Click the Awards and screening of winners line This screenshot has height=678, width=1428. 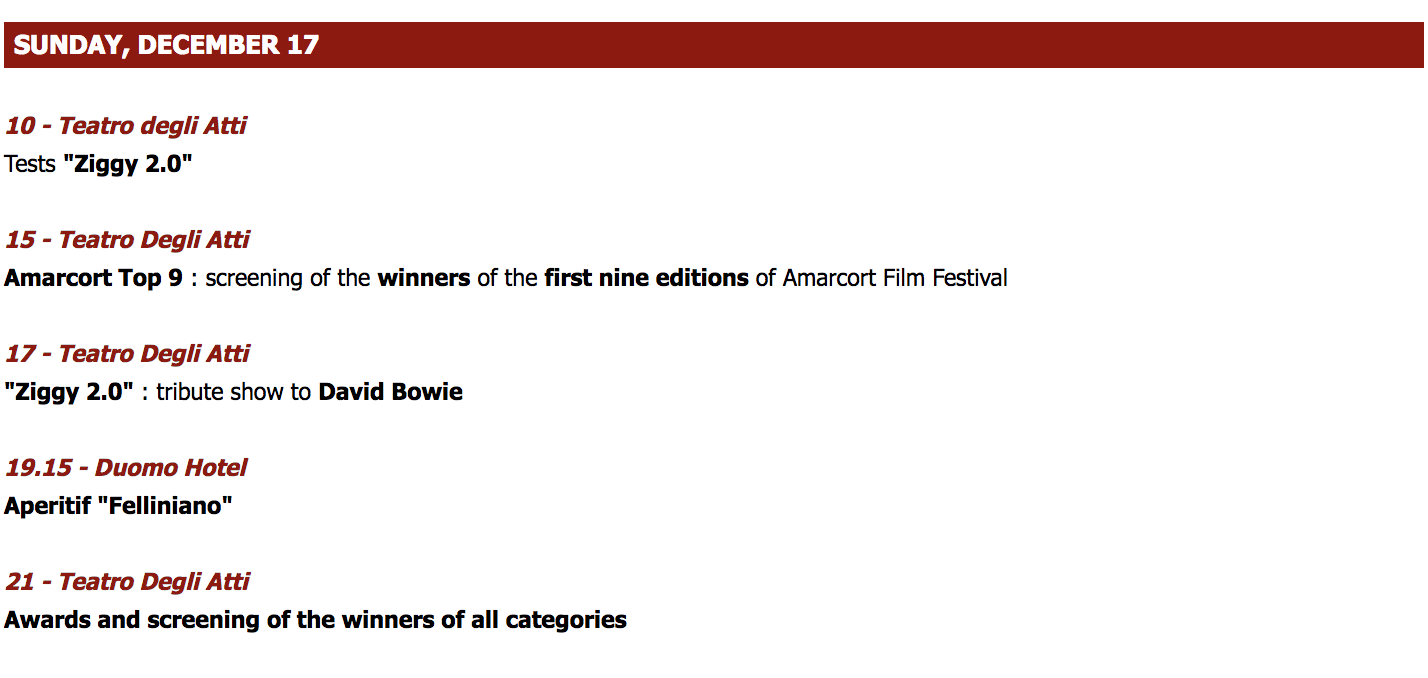tap(315, 620)
